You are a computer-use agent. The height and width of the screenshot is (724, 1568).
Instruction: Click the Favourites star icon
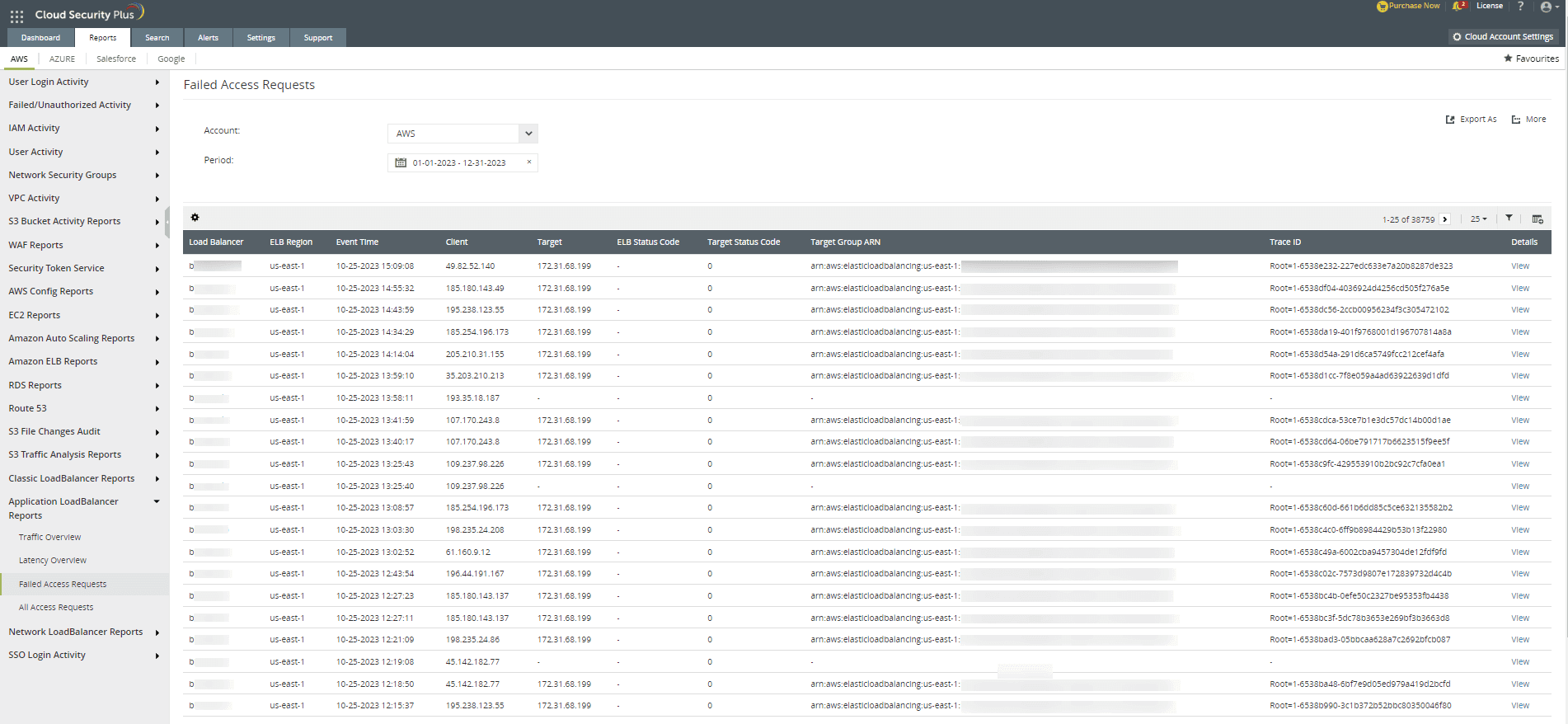point(1508,59)
